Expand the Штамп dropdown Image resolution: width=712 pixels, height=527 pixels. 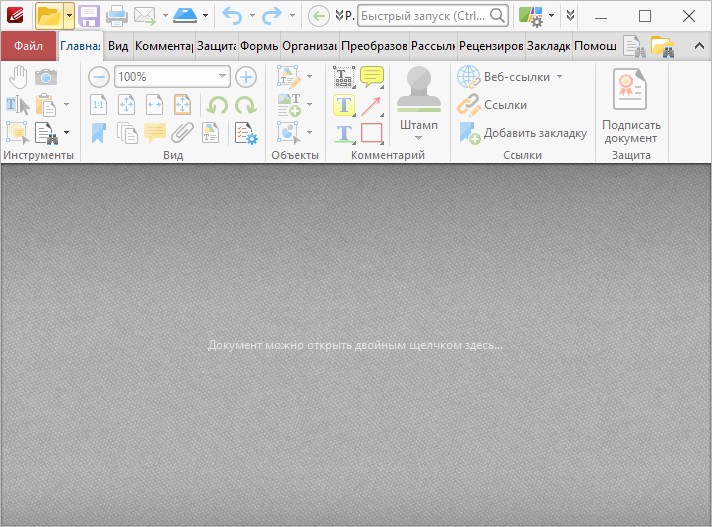click(419, 138)
